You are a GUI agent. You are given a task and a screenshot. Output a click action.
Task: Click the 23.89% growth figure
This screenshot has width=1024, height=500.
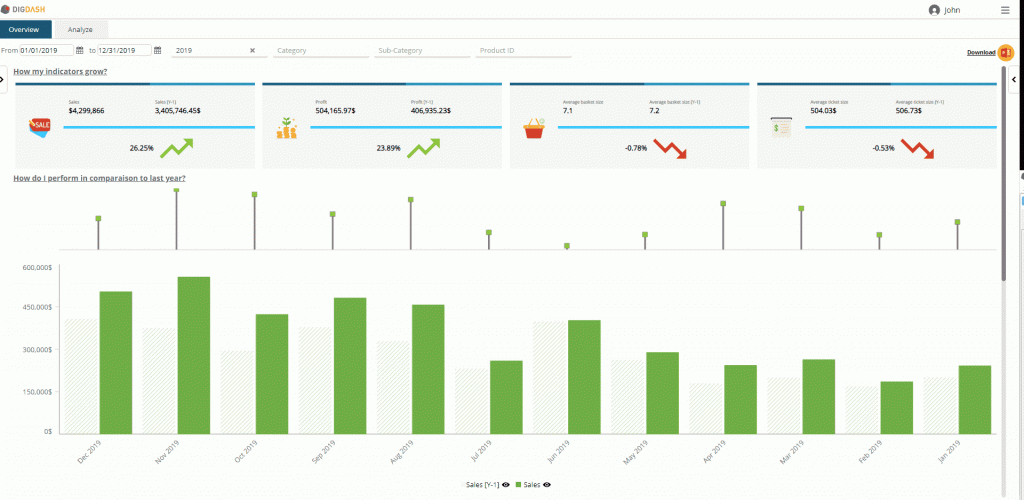click(389, 148)
